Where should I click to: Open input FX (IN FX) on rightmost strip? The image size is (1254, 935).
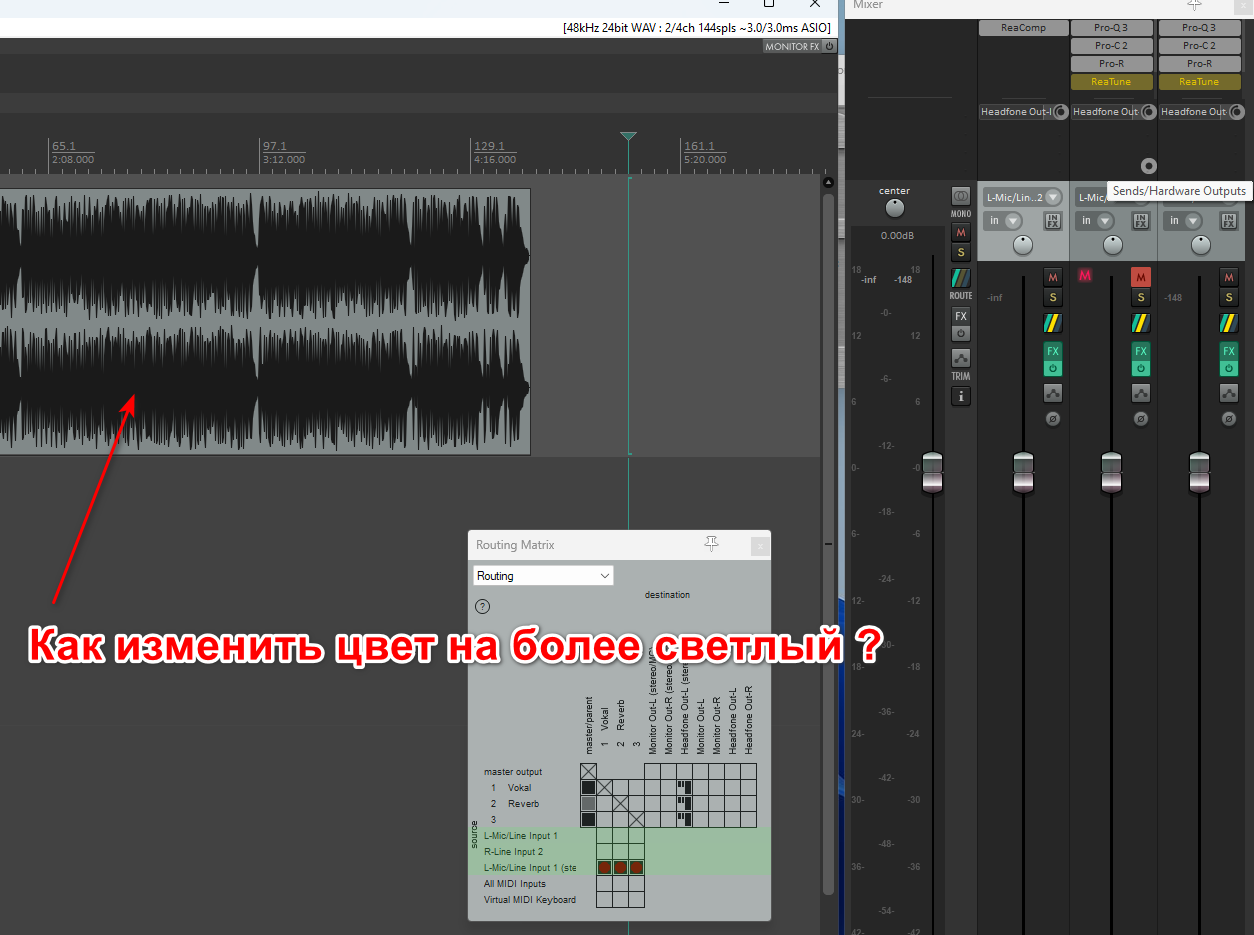pos(1230,221)
